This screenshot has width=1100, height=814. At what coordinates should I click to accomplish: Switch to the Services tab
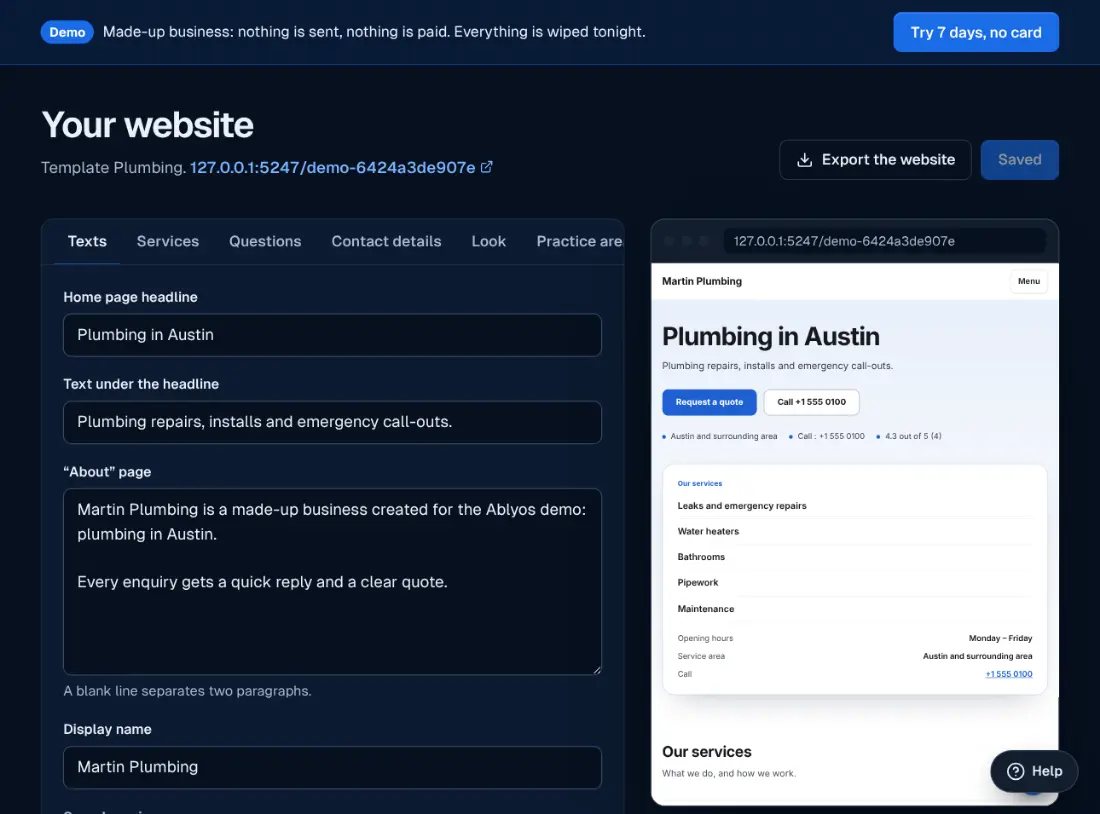tap(168, 241)
